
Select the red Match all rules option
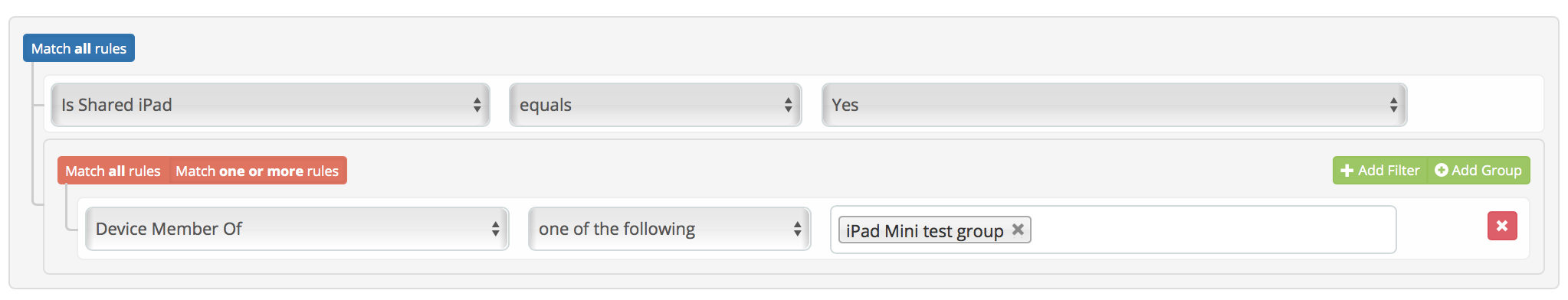113,171
